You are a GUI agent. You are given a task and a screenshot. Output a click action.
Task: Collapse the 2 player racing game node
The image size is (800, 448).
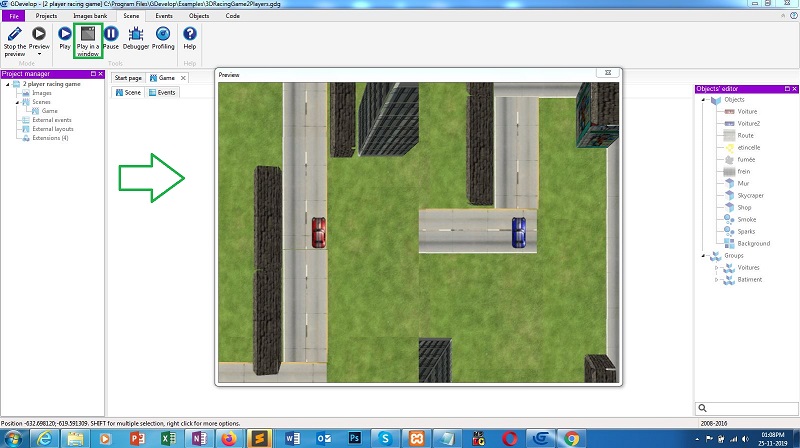(x=8, y=84)
